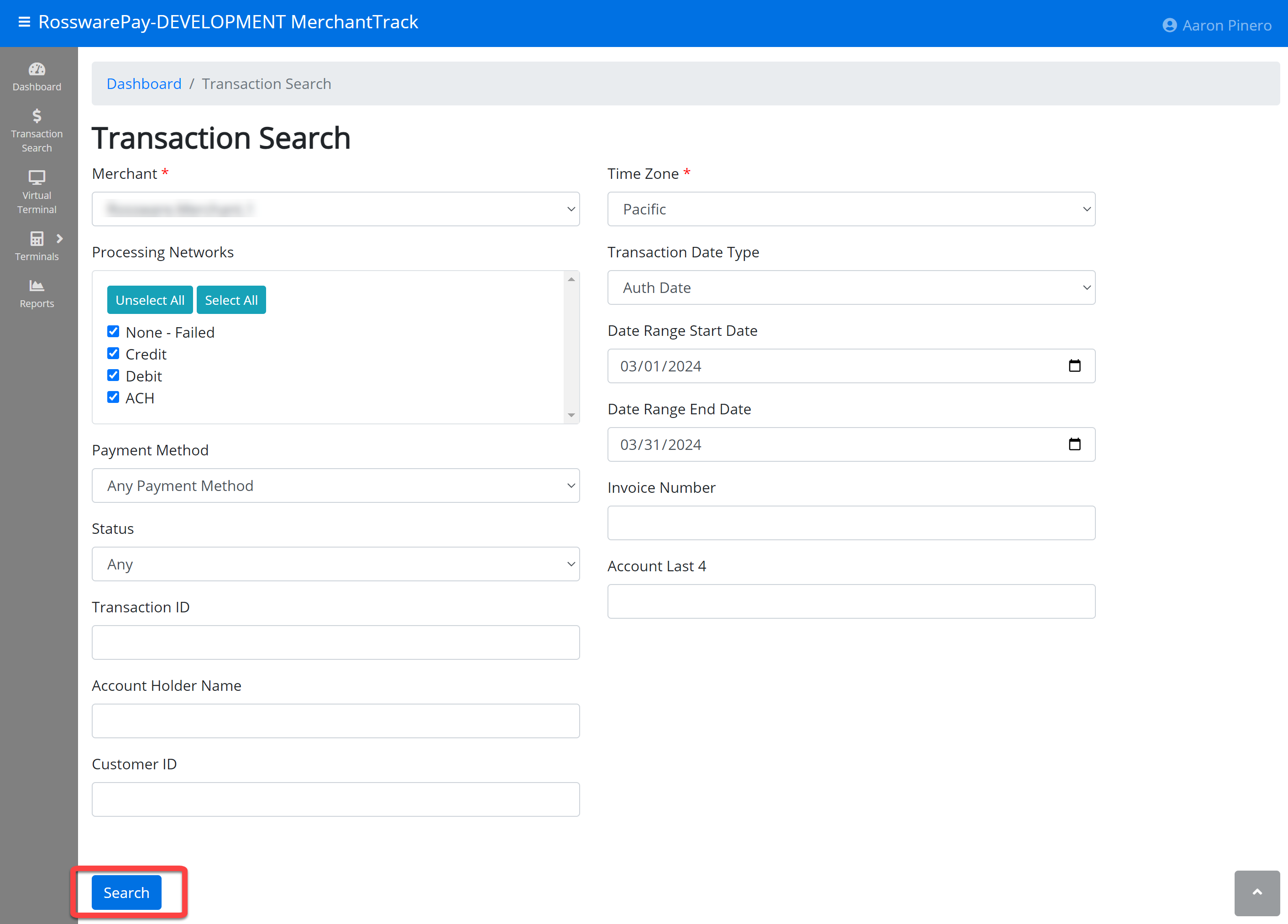Uncheck the ACH checkbox
Viewport: 1288px width, 924px height.
[x=114, y=397]
